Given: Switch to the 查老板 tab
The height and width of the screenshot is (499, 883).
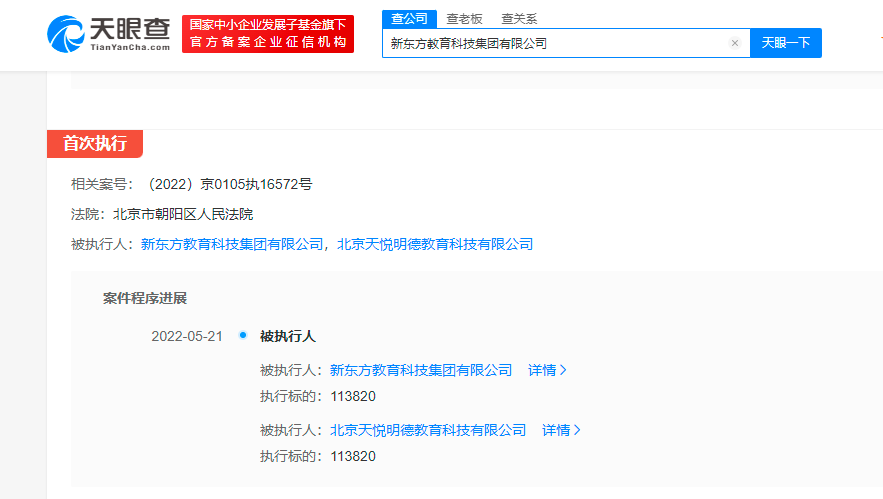Looking at the screenshot, I should click(x=464, y=18).
